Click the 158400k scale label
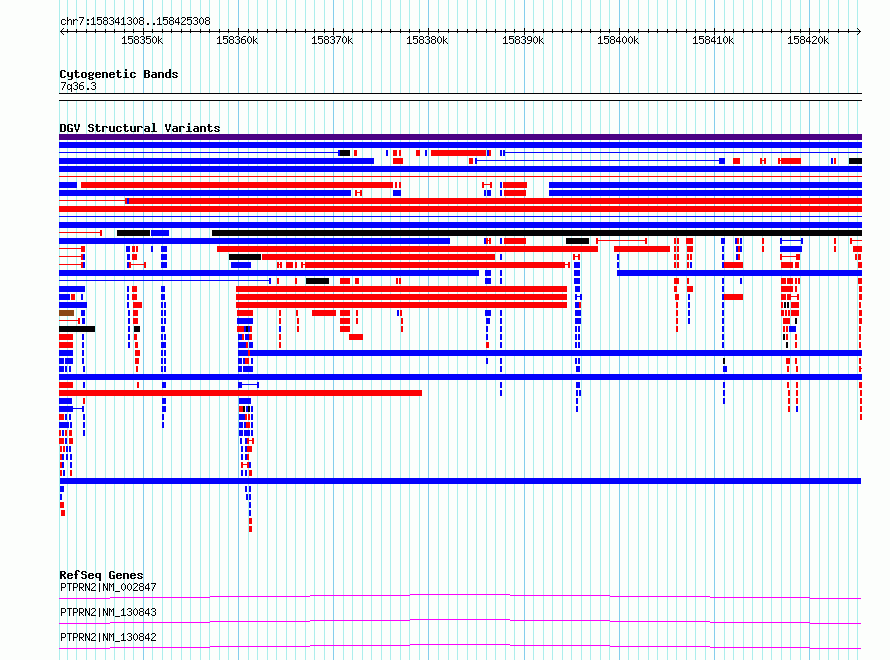The image size is (890, 660). tap(618, 40)
